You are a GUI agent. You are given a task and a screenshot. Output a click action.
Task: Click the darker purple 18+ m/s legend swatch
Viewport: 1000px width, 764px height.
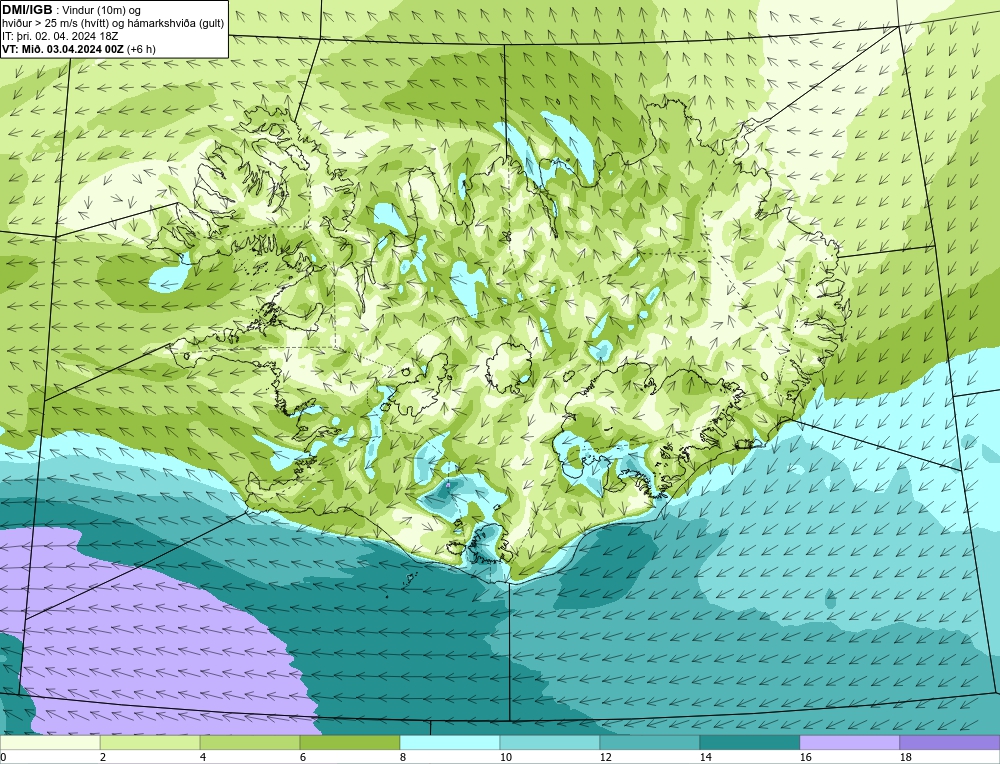[950, 743]
